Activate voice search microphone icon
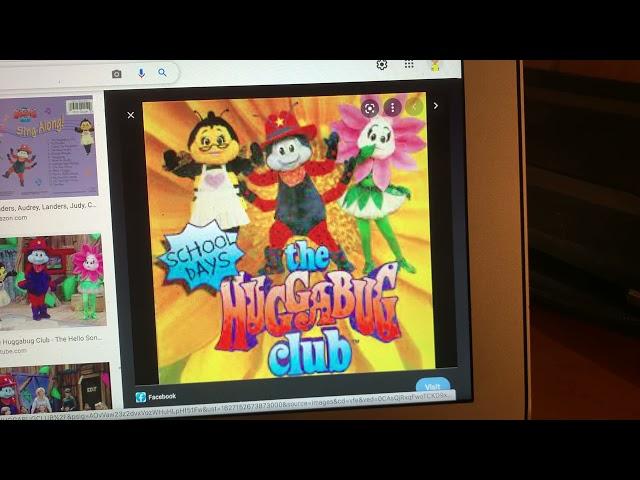 click(141, 73)
